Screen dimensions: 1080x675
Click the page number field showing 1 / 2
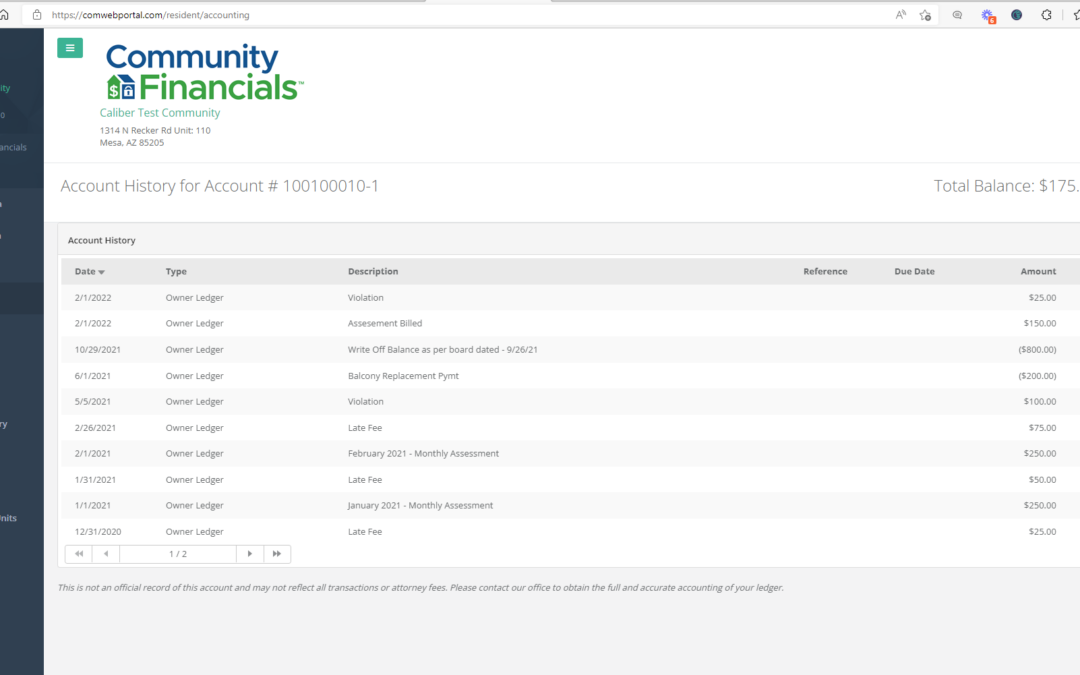(x=178, y=554)
